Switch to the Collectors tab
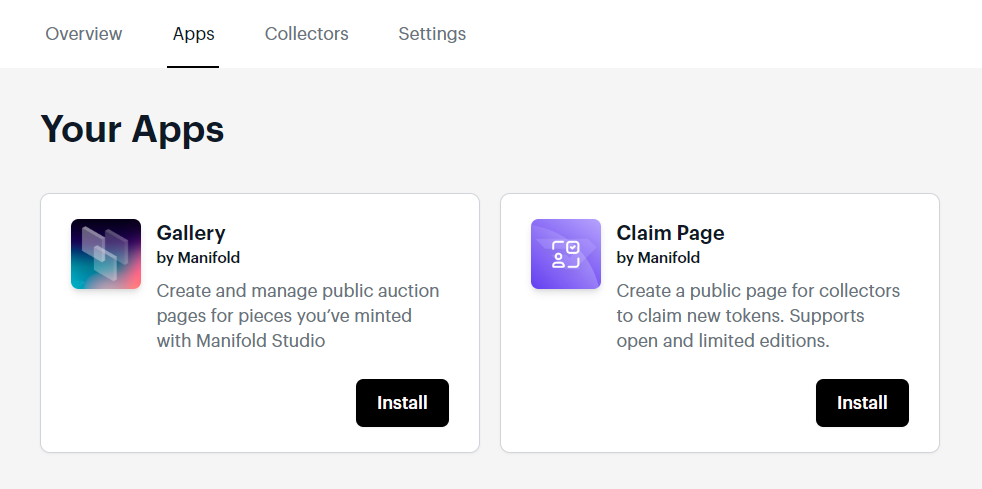This screenshot has width=982, height=489. 306,33
